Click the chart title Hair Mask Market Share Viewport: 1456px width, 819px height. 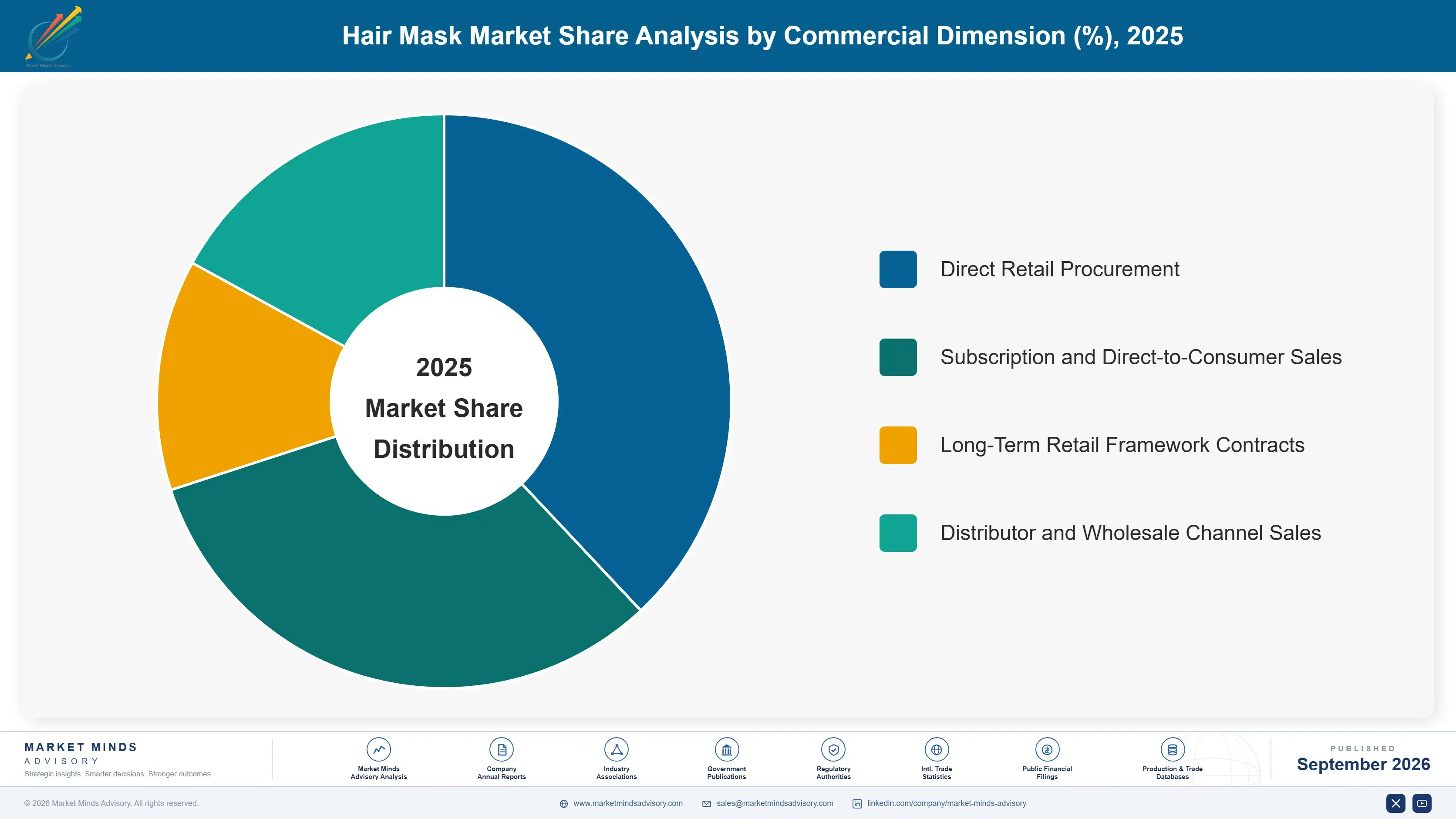[x=762, y=36]
